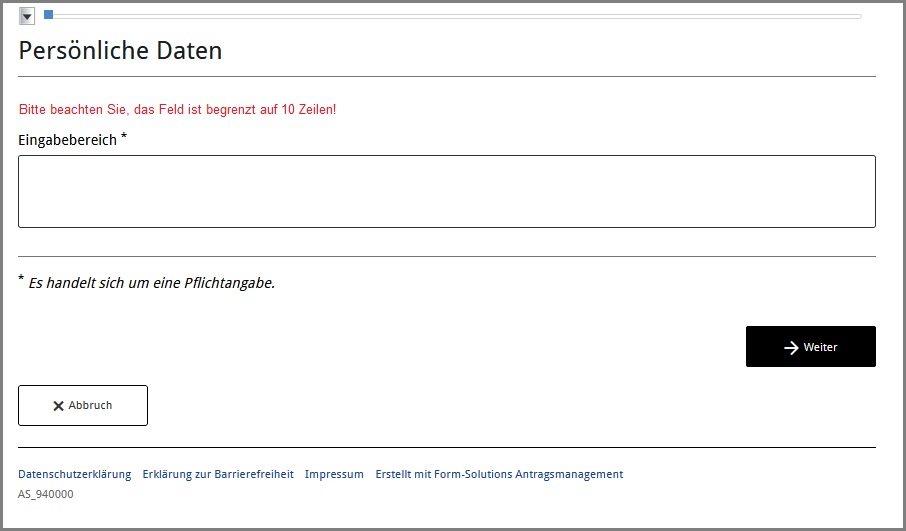Click the asterisk before the Pflichtangabe note
The image size is (906, 531).
21,280
